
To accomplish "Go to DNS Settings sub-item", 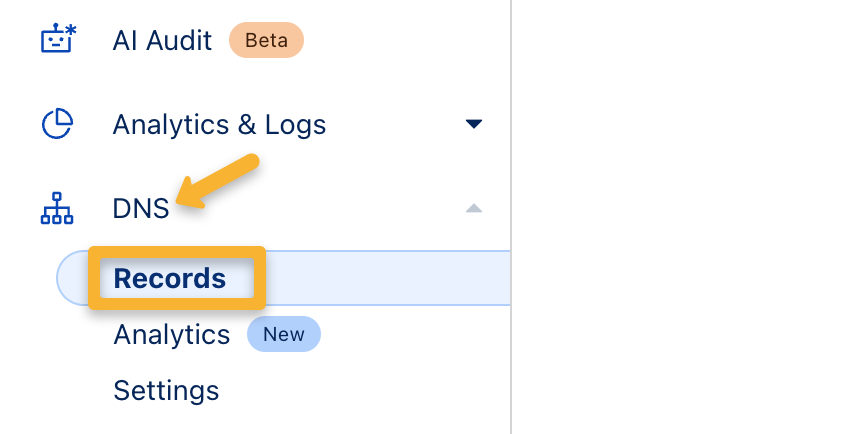I will tap(166, 389).
